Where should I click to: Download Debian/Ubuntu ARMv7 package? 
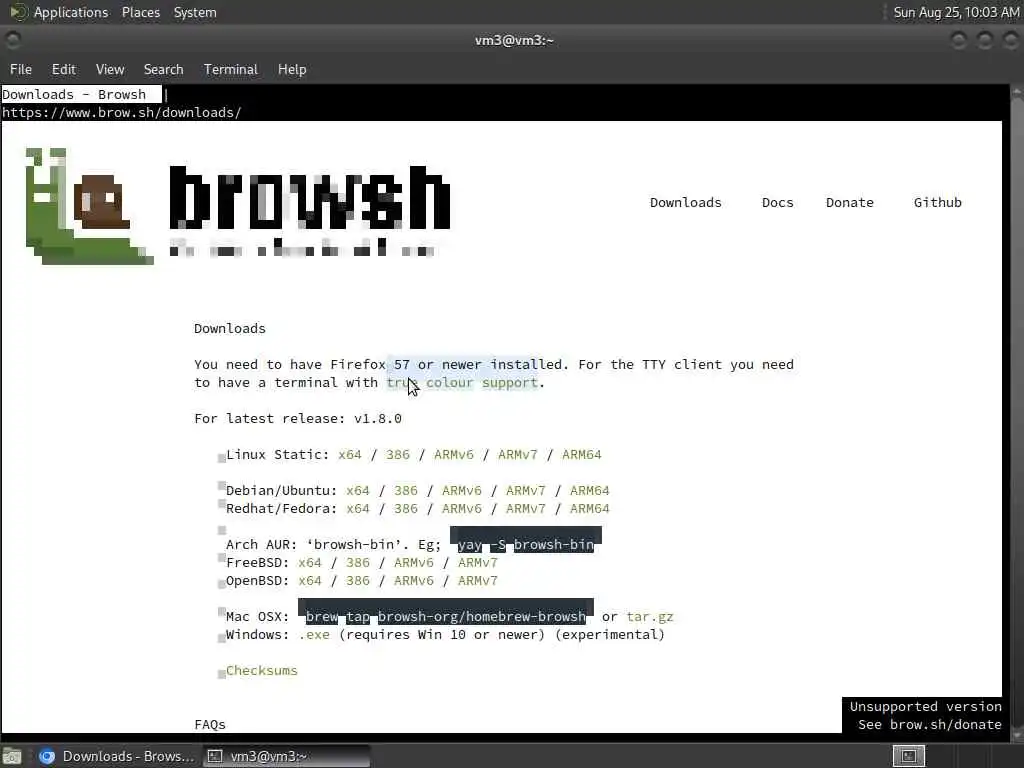(x=526, y=490)
